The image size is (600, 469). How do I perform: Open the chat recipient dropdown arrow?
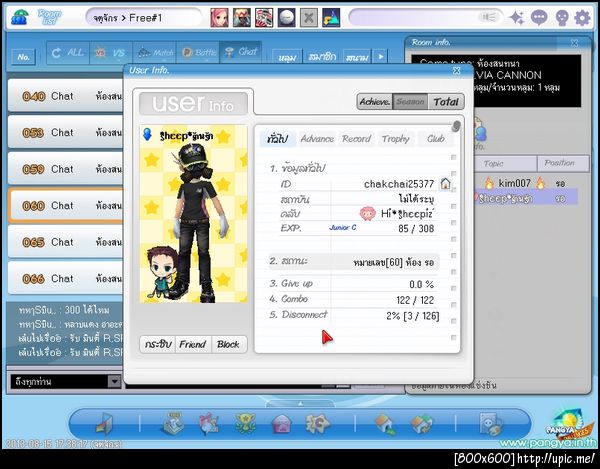(114, 381)
